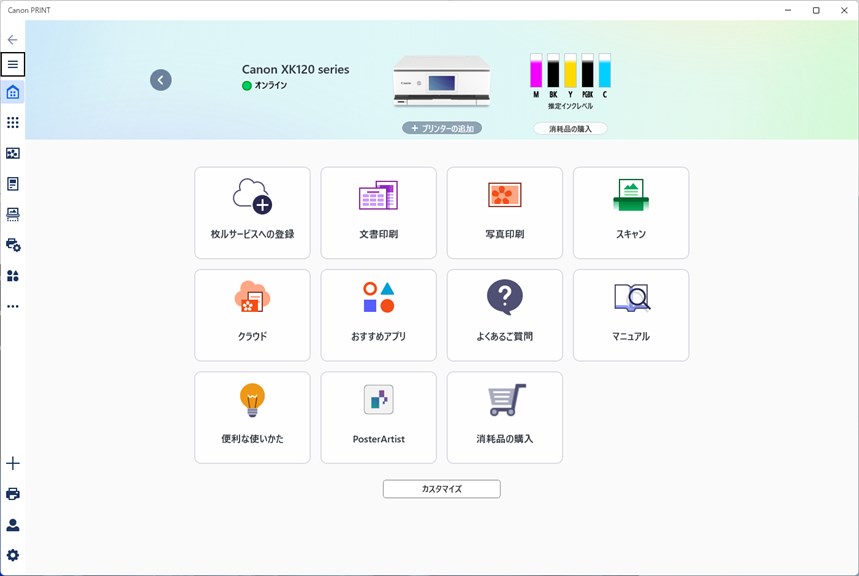Click the PGBK ink level bar
The width and height of the screenshot is (859, 576).
[587, 71]
